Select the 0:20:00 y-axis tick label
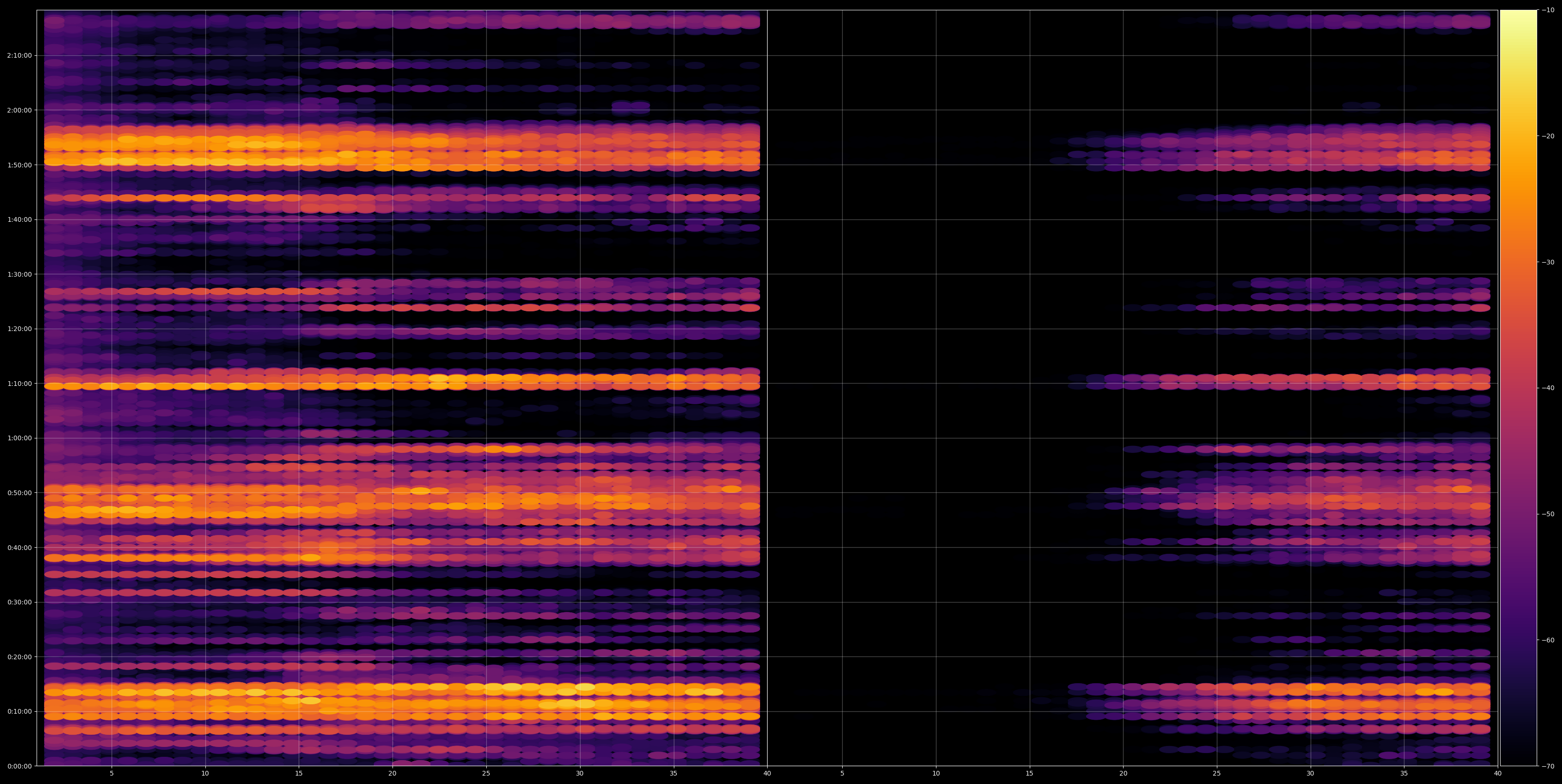 click(19, 656)
